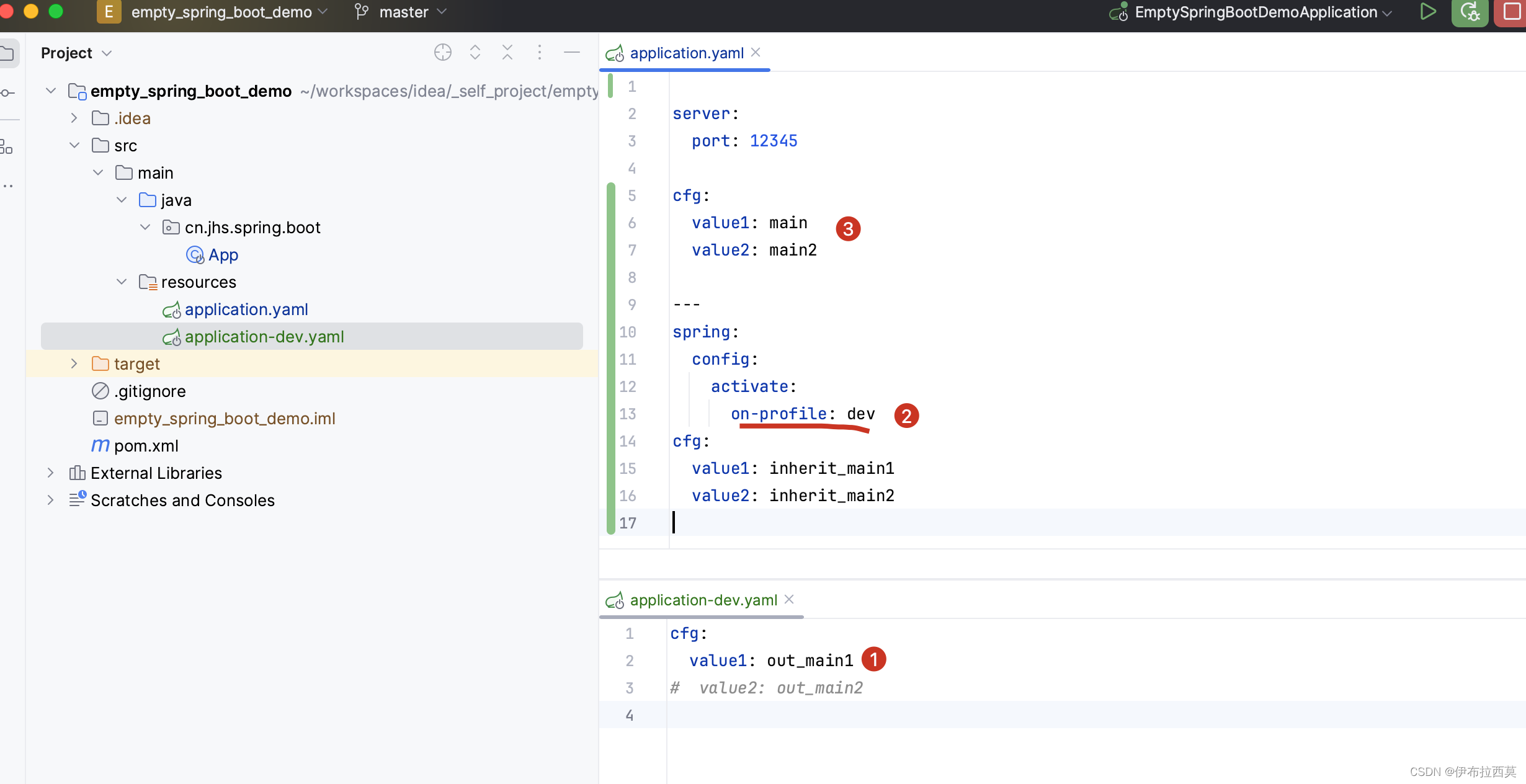Close the application.yaml tab
The image size is (1526, 784).
(x=756, y=53)
